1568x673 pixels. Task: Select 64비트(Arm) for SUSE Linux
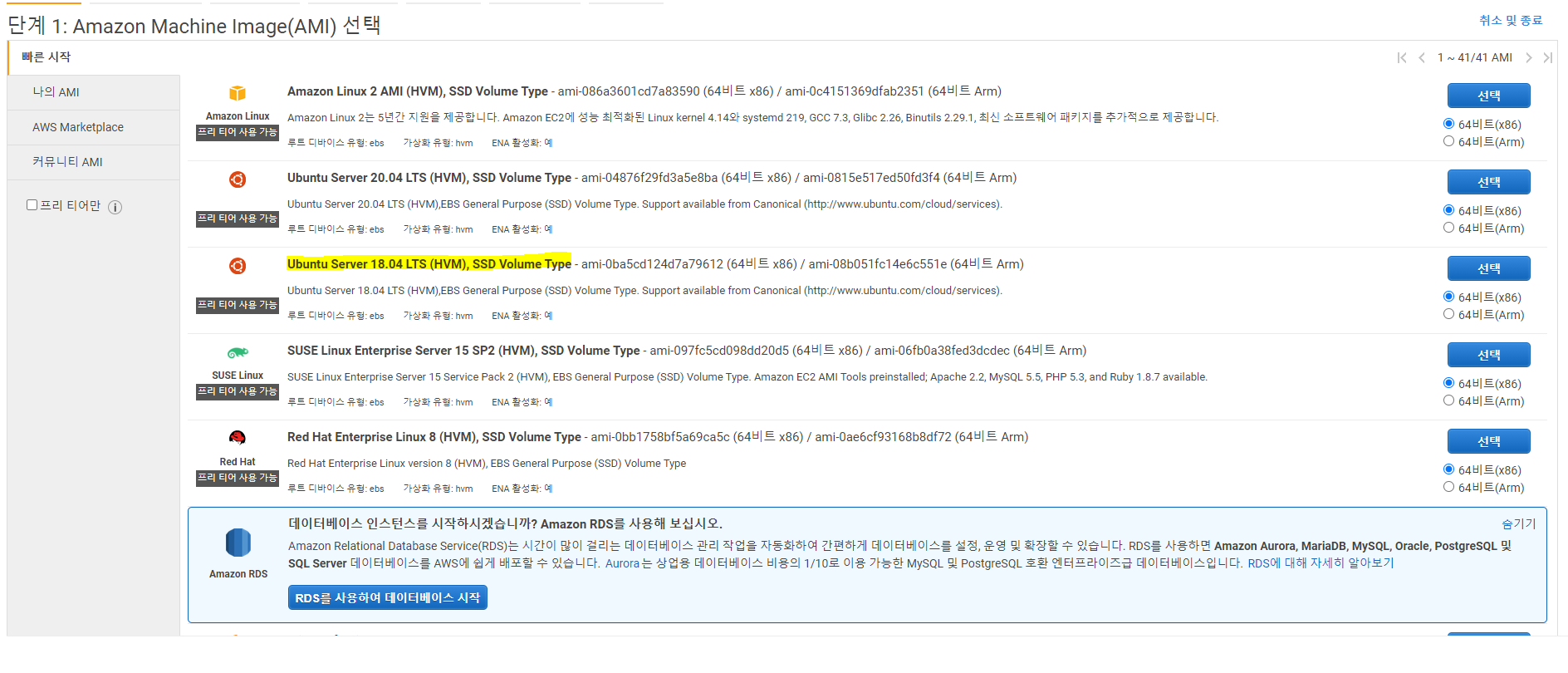[1448, 400]
